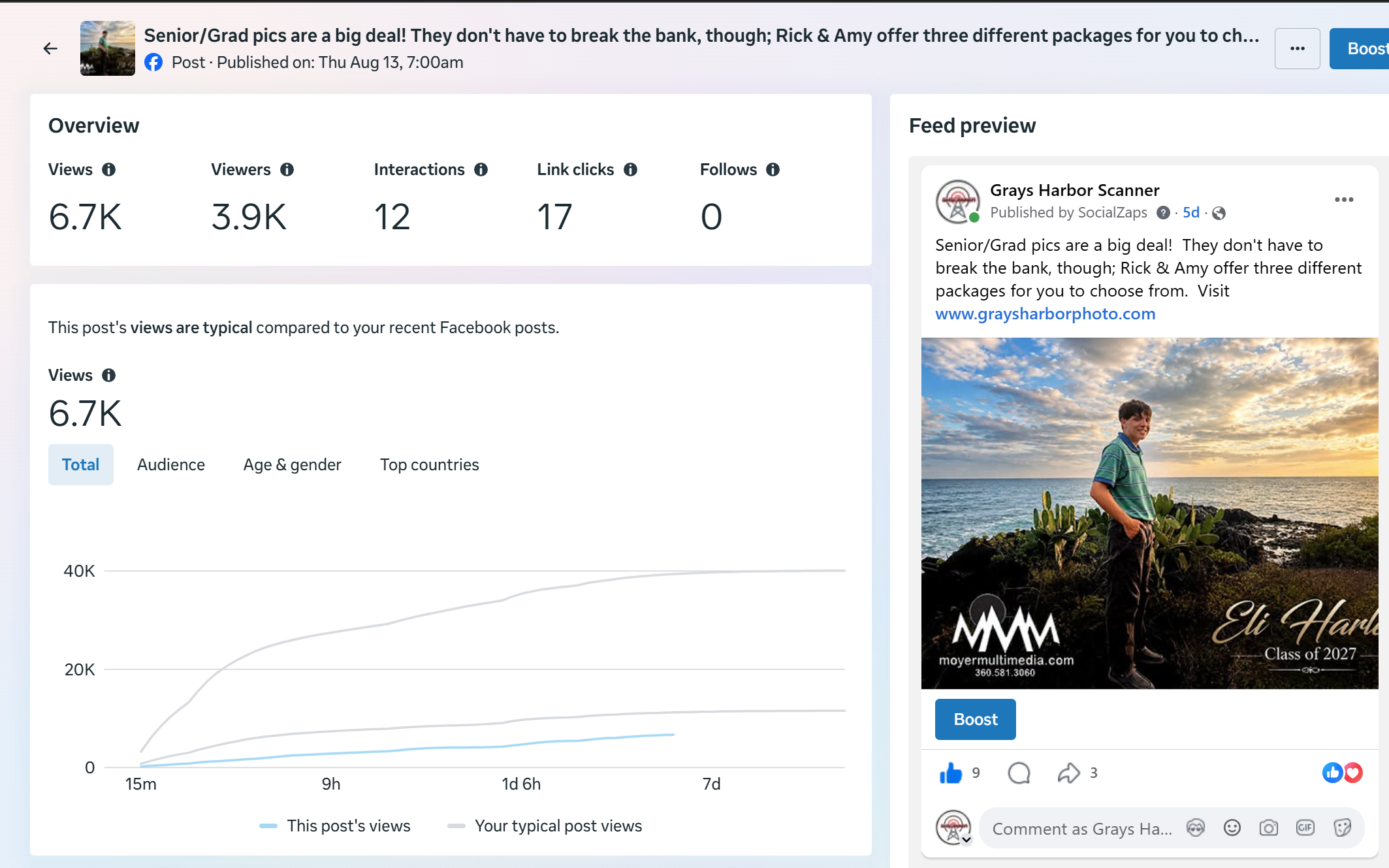Click the 'Published on: Thu Aug 13, 7:00am' text
This screenshot has height=868, width=1389.
click(x=340, y=63)
